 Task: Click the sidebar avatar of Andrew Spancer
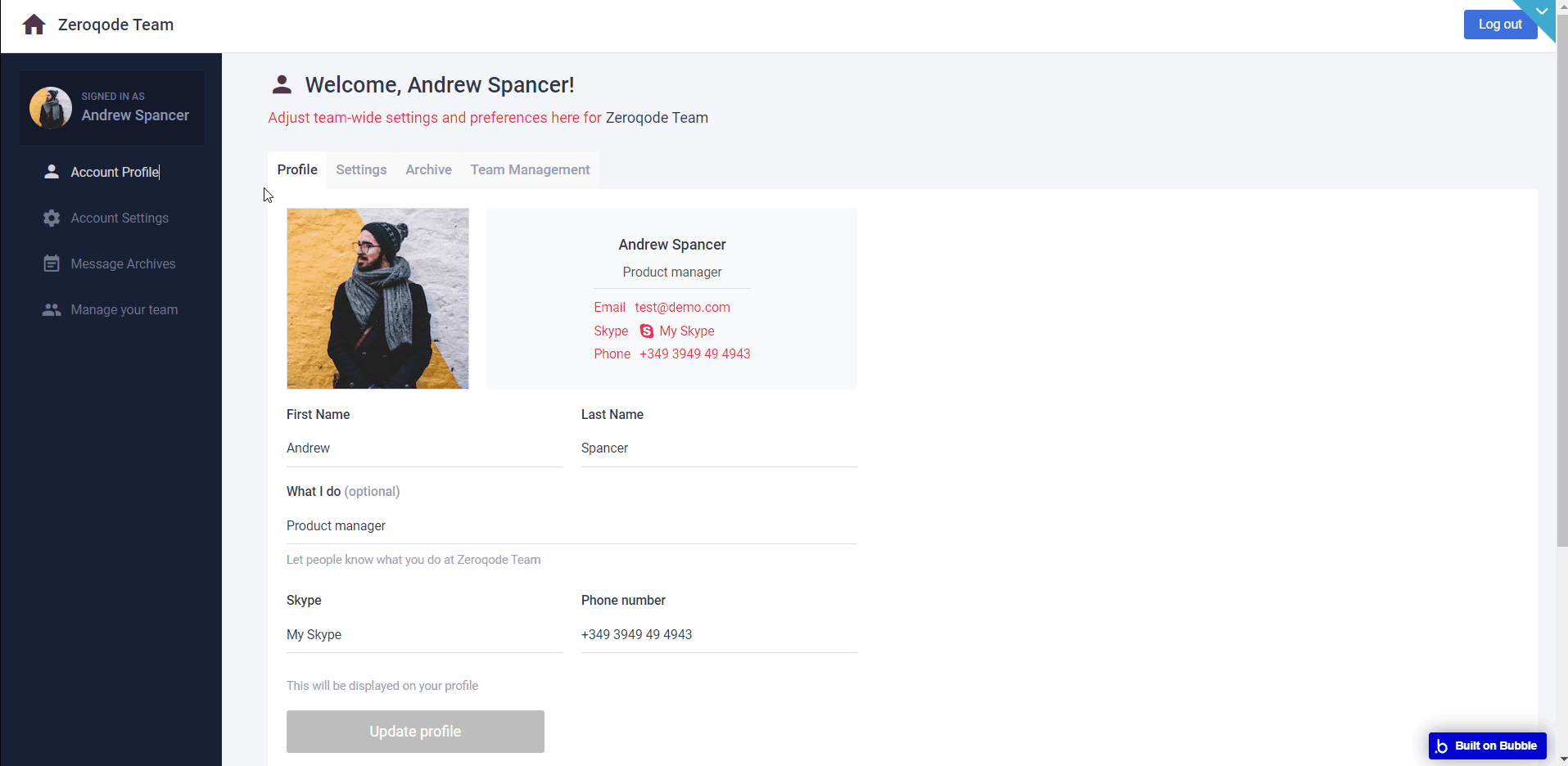(x=51, y=108)
